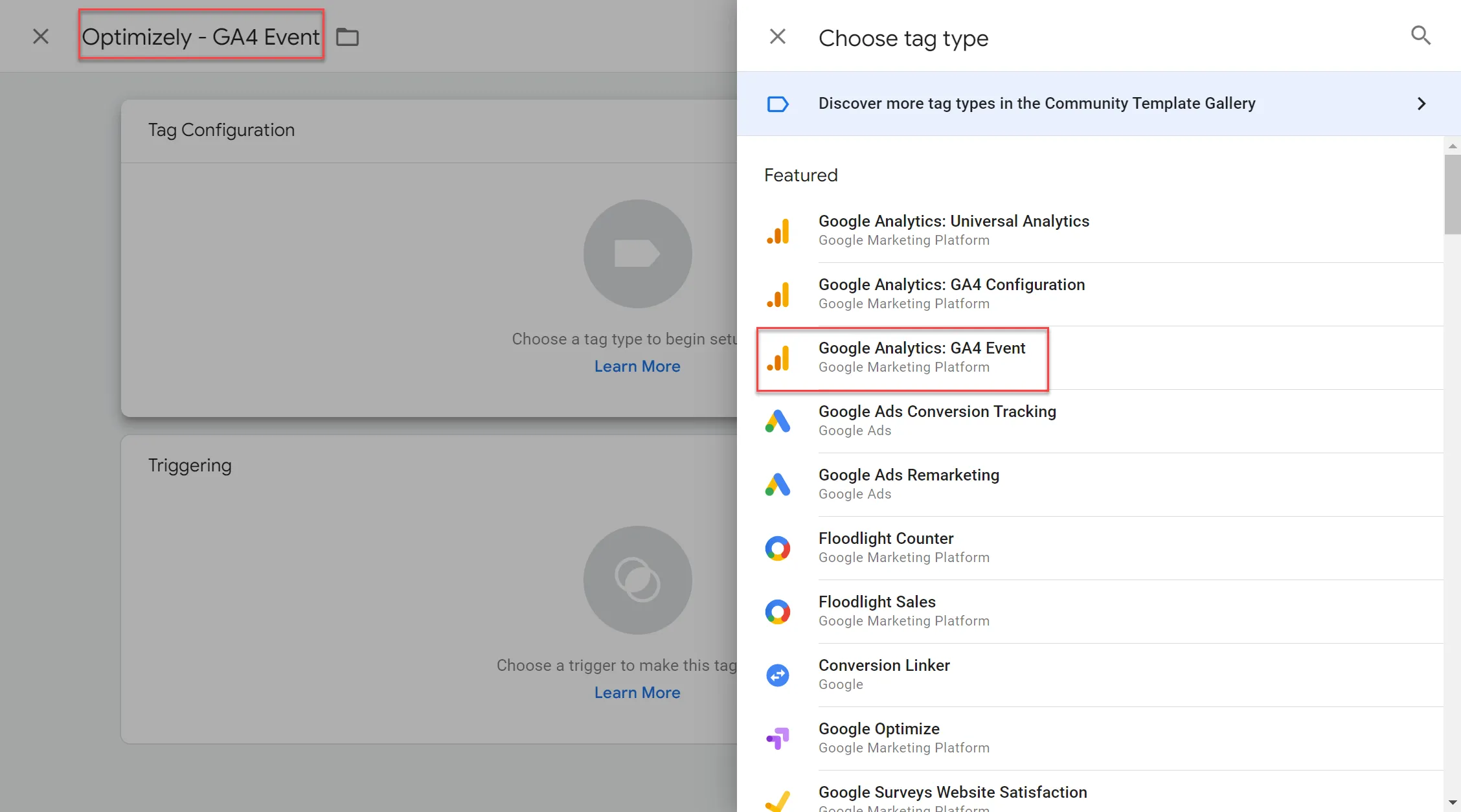Select Floodlight Counter ring icon
The height and width of the screenshot is (812, 1461).
pos(778,548)
